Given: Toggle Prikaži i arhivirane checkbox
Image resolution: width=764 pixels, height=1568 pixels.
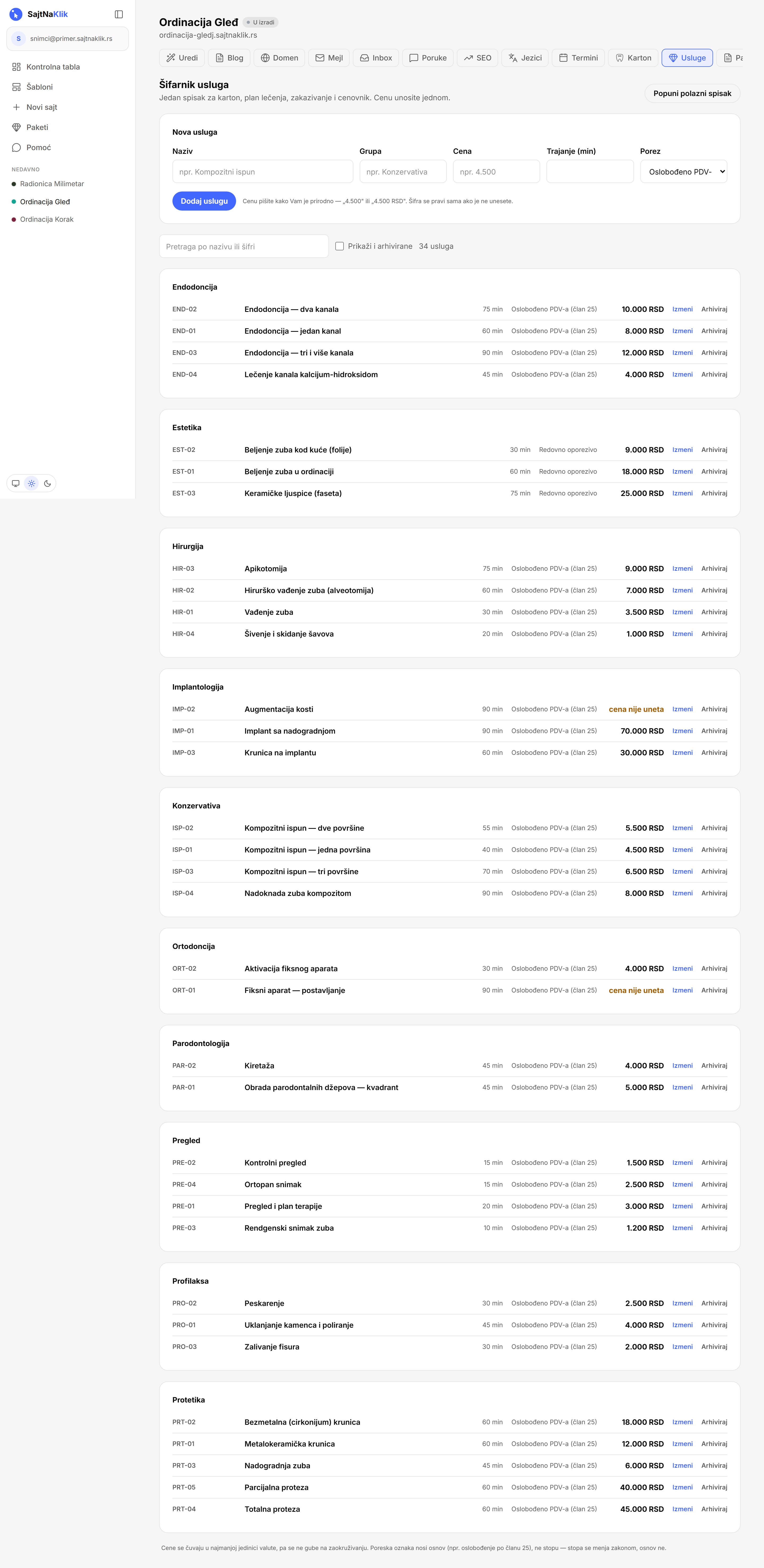Looking at the screenshot, I should point(340,246).
